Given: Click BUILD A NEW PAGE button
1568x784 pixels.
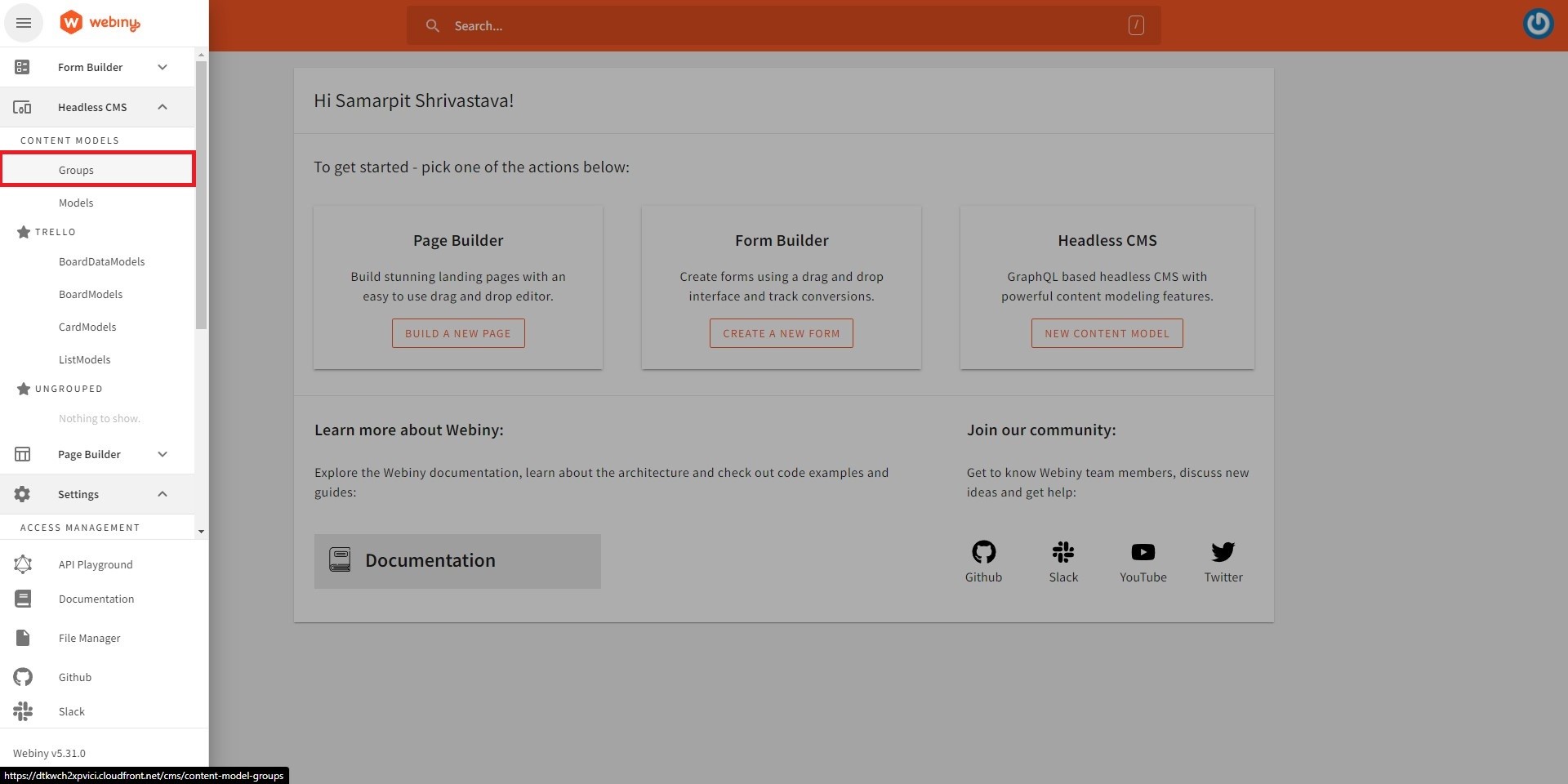Looking at the screenshot, I should (458, 333).
